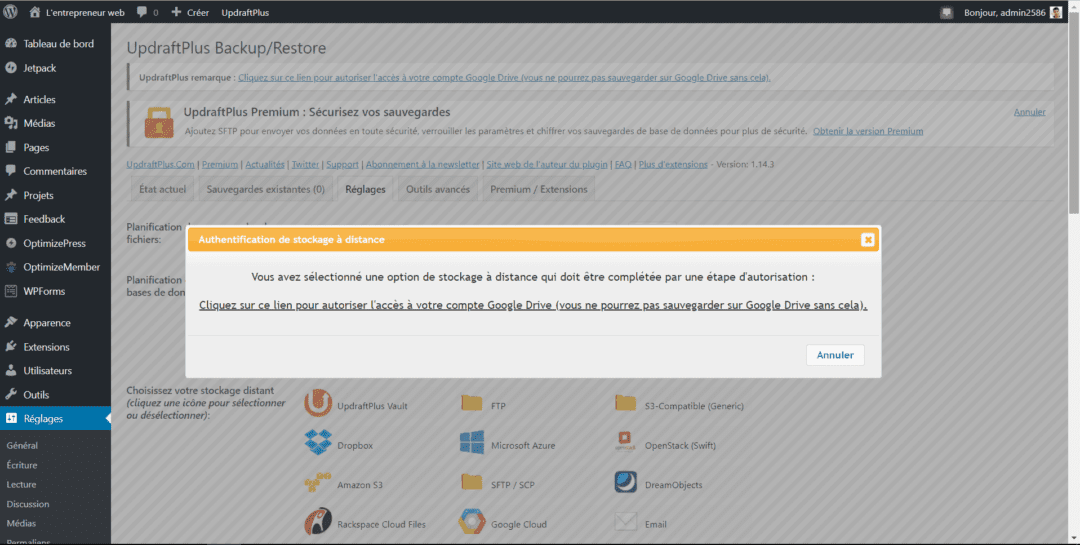The image size is (1080, 545).
Task: Open the FAQ link
Action: pyautogui.click(x=623, y=165)
